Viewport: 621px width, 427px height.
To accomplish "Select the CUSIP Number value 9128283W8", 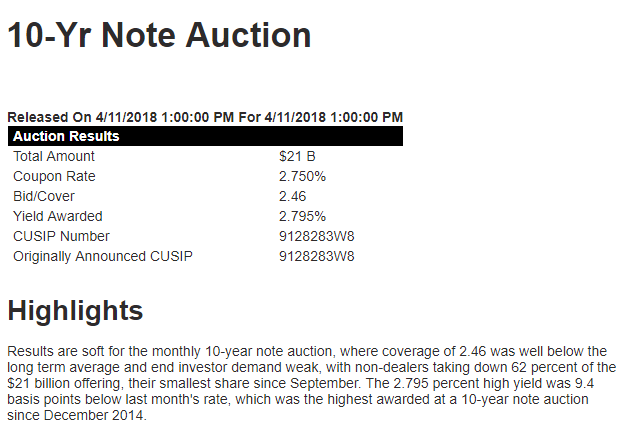I will [x=316, y=236].
